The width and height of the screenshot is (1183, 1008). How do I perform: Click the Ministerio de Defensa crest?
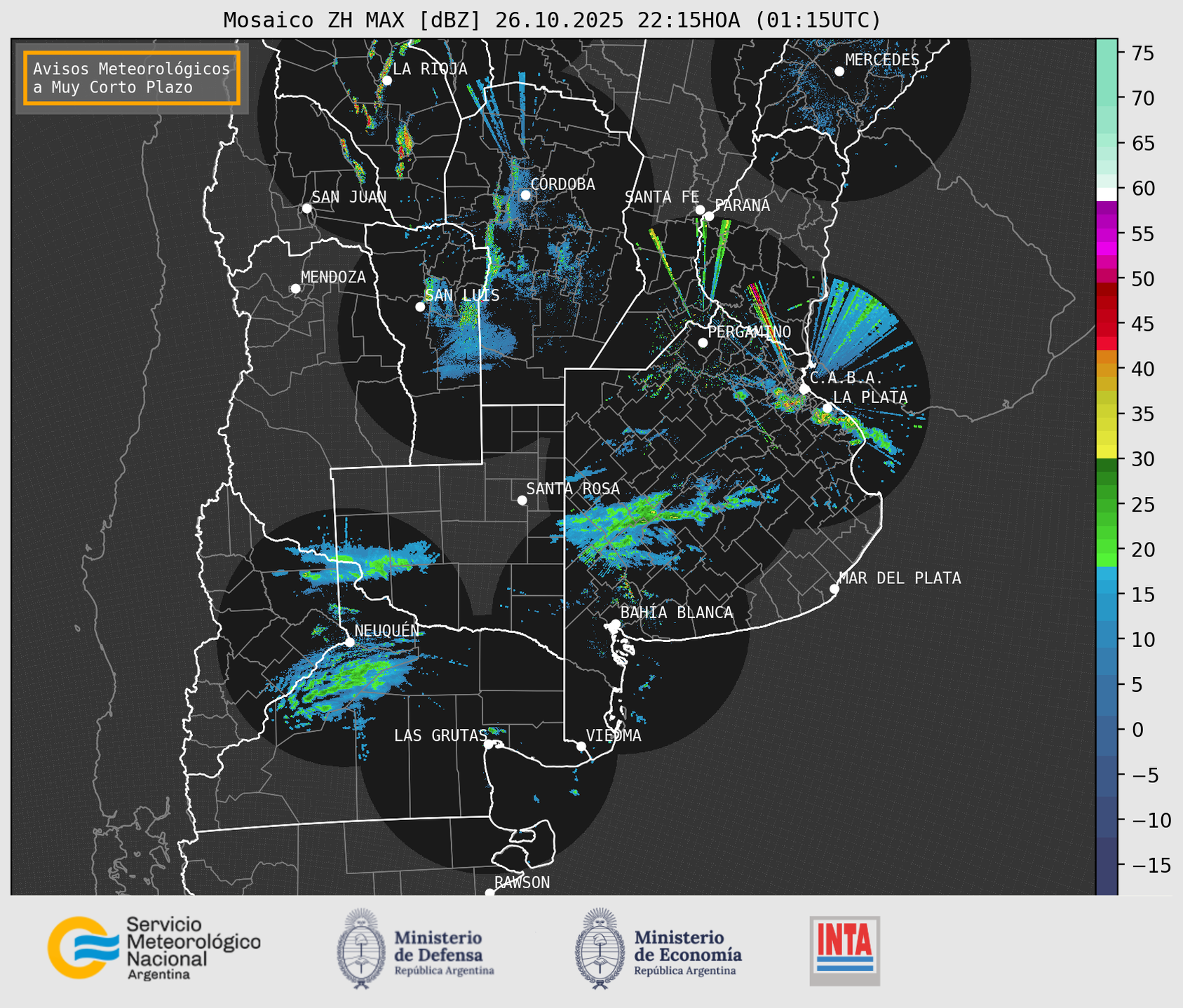click(x=360, y=948)
